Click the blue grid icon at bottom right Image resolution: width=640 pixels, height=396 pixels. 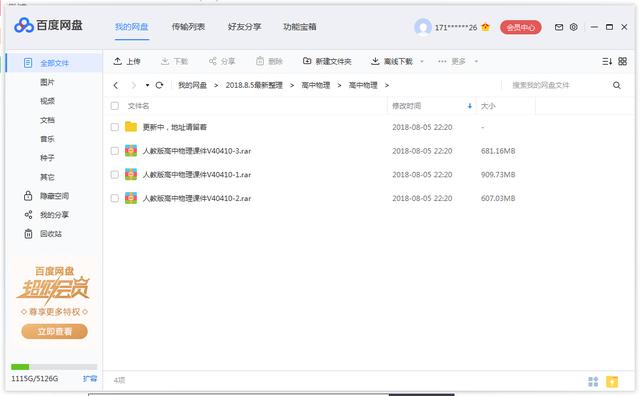593,382
